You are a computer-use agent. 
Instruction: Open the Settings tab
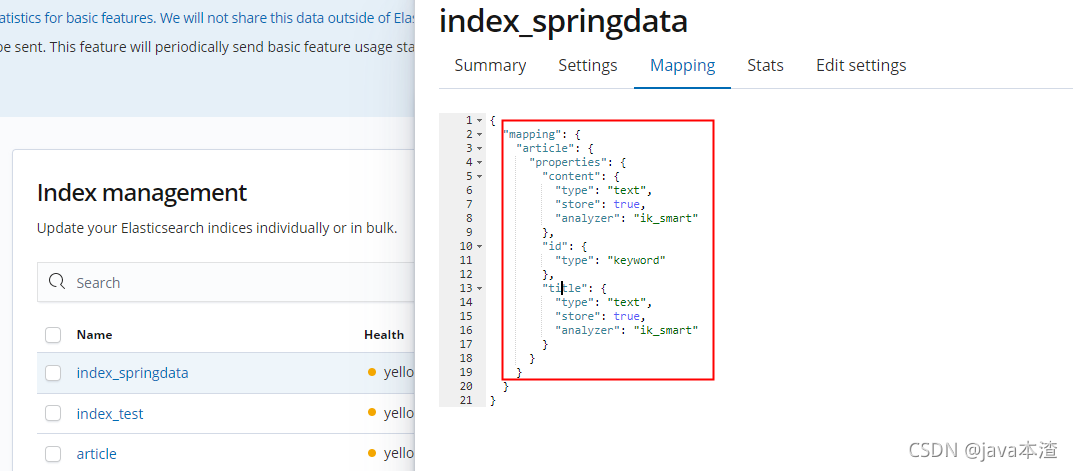588,66
